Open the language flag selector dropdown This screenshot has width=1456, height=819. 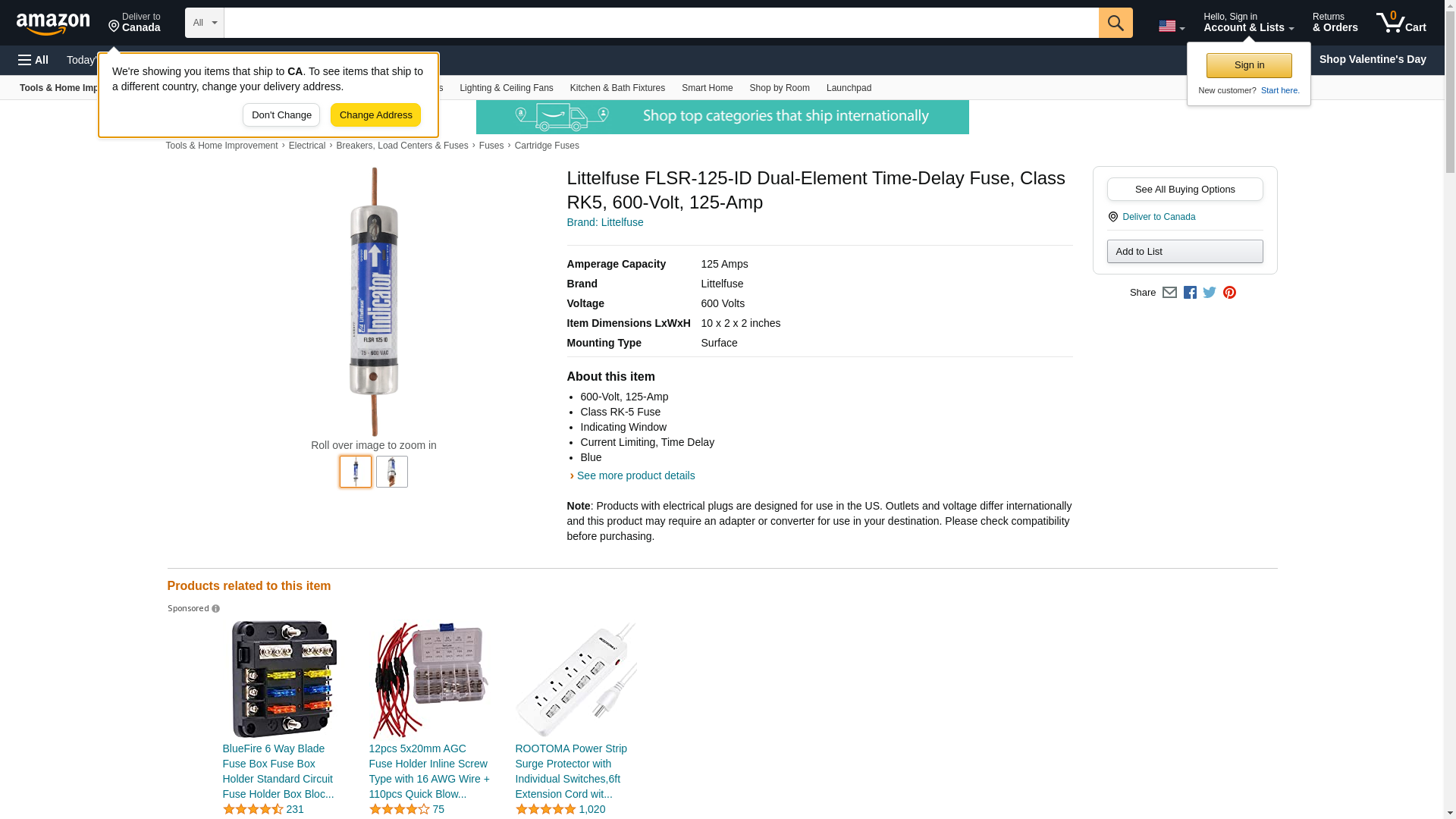(1171, 26)
